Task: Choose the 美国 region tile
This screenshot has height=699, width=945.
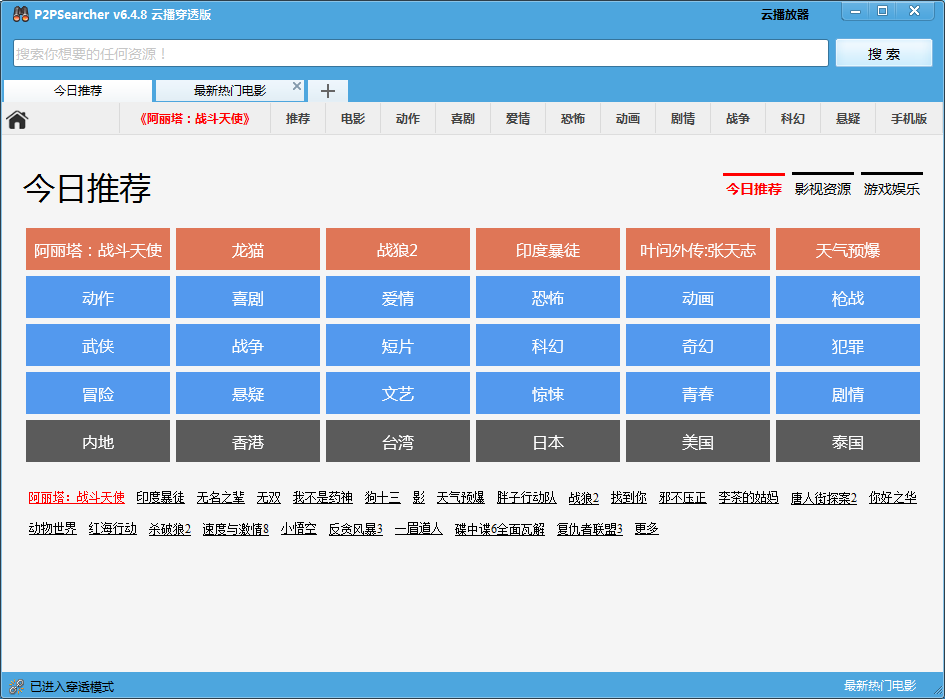Action: coord(698,441)
